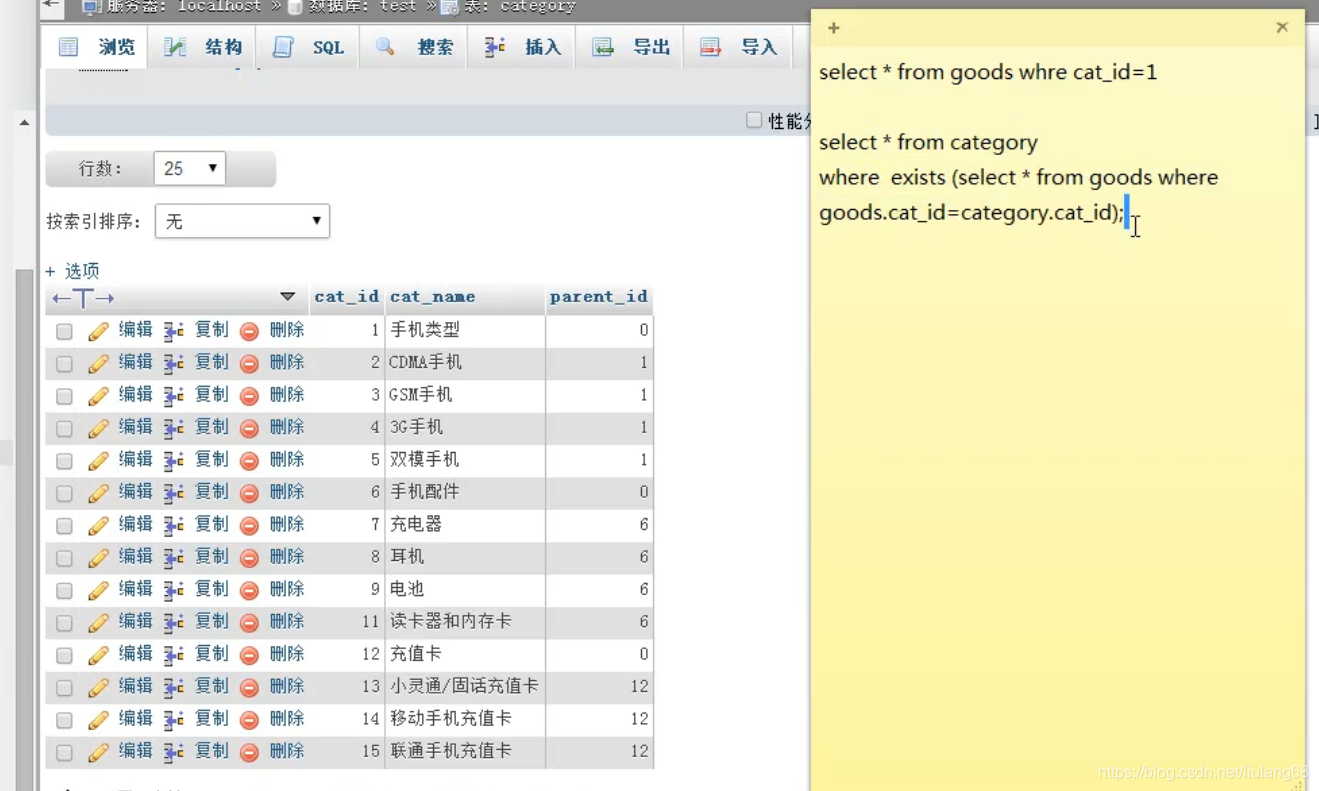Open the 导出 (Export) tab

tap(630, 47)
